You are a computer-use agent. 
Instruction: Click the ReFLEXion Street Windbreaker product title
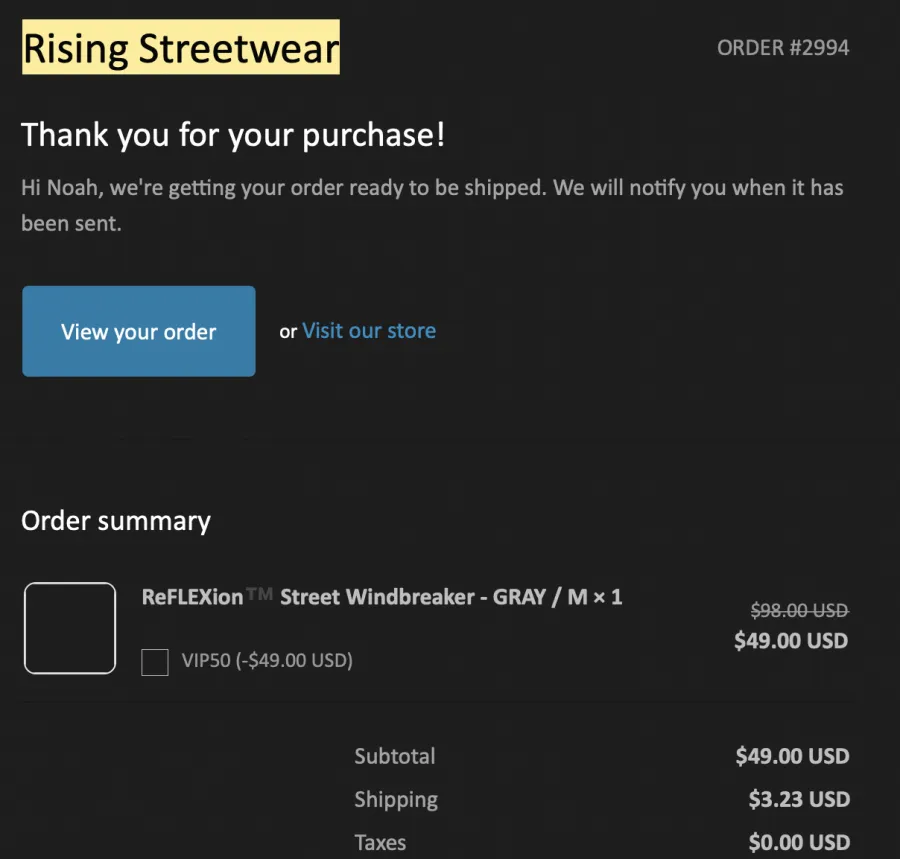[x=382, y=597]
